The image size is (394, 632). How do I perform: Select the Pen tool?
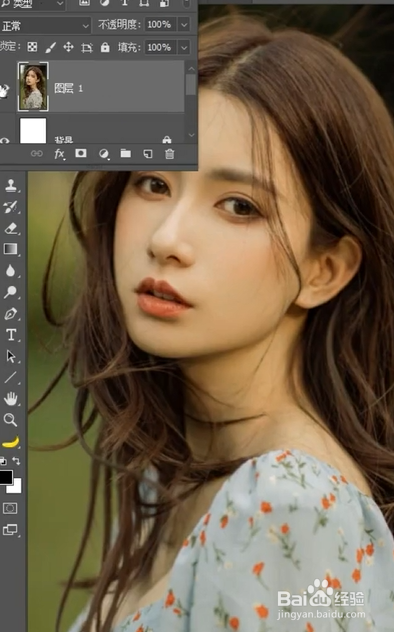(x=11, y=314)
